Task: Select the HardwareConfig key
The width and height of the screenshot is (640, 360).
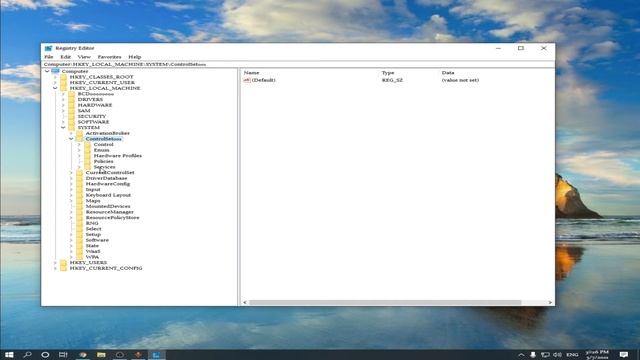Action: (108, 184)
